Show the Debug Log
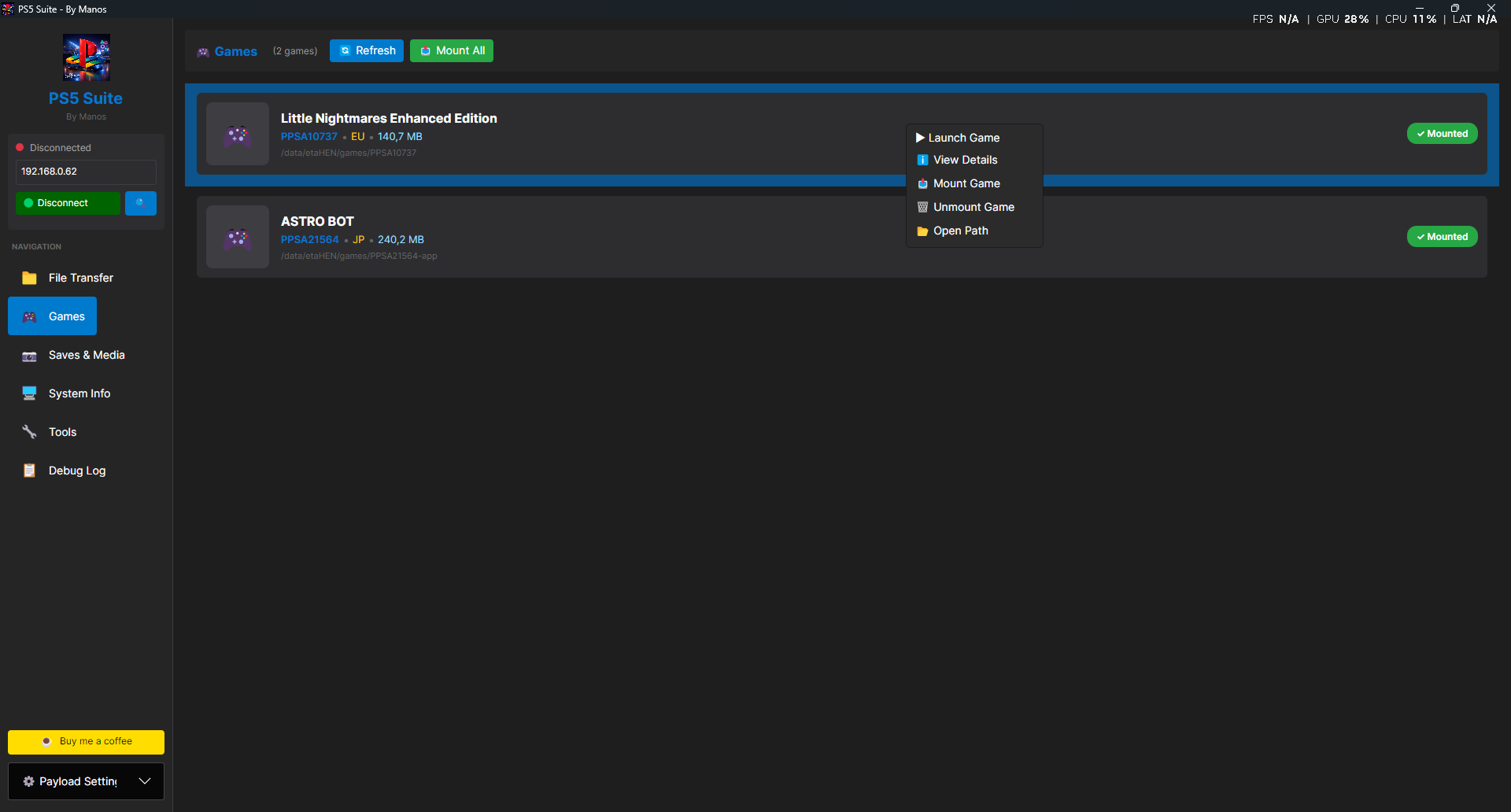This screenshot has width=1511, height=812. (x=64, y=471)
